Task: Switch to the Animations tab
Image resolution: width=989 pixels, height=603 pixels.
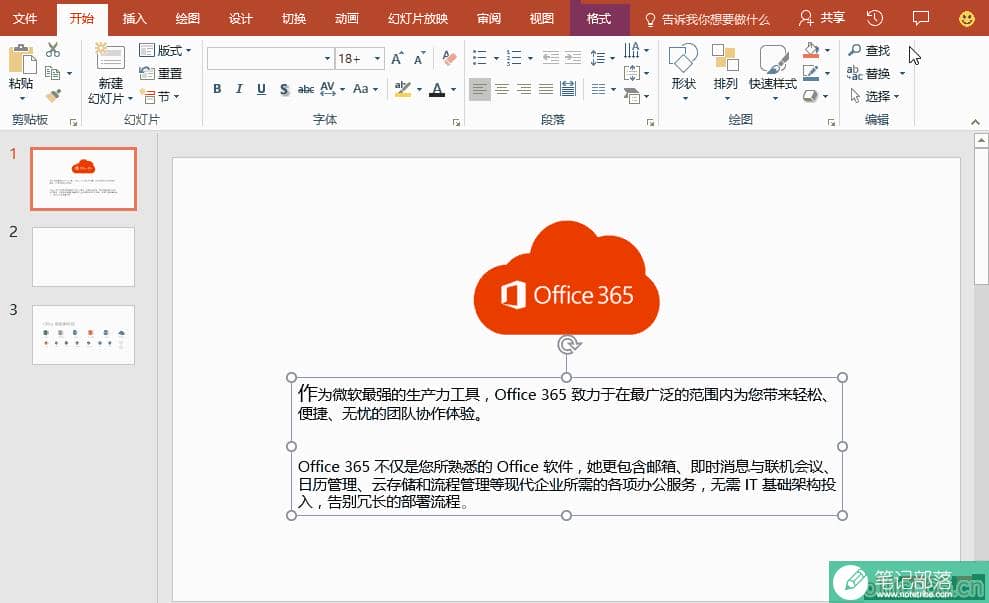Action: click(346, 19)
